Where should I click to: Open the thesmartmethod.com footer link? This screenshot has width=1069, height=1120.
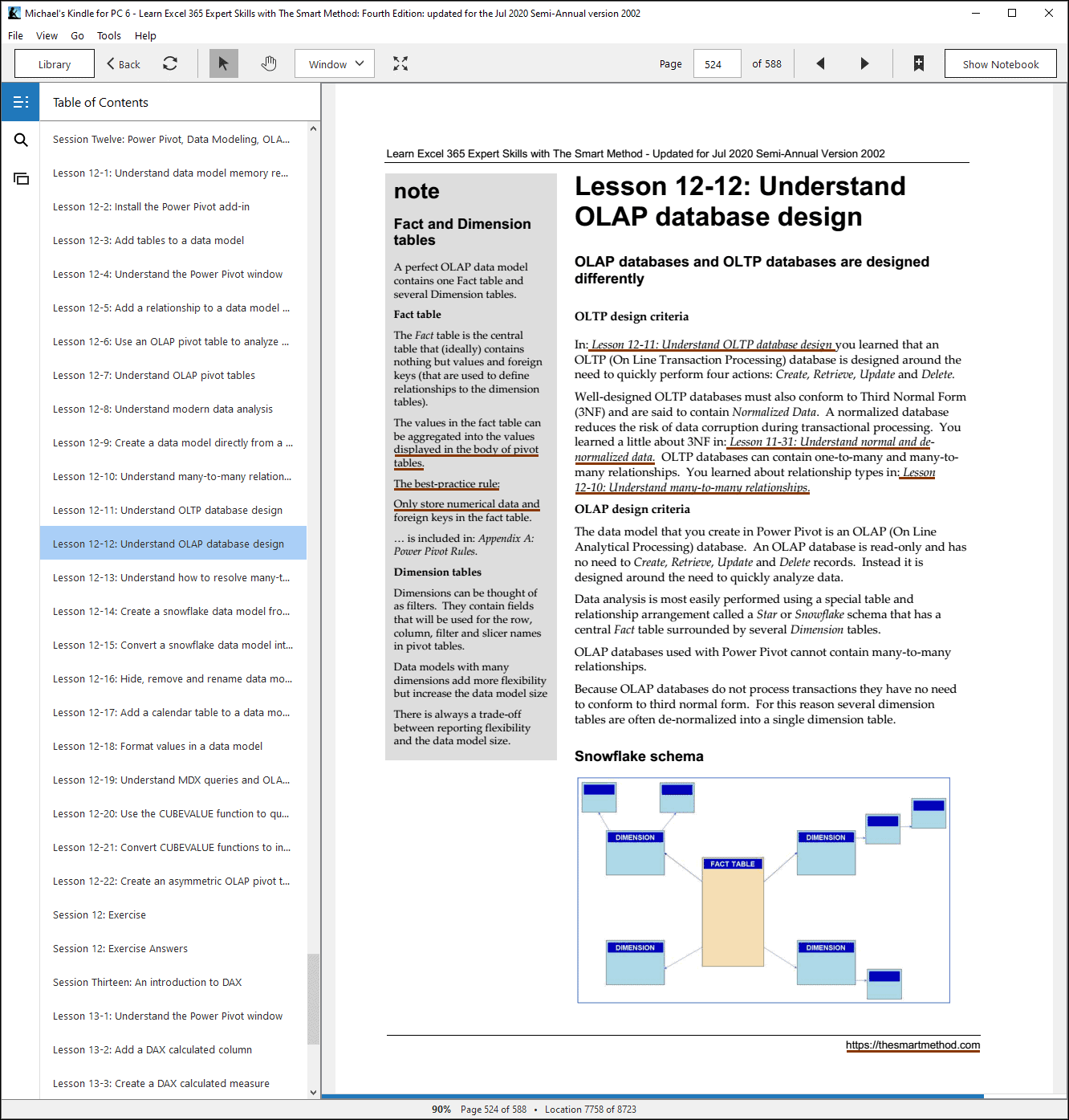click(913, 1045)
